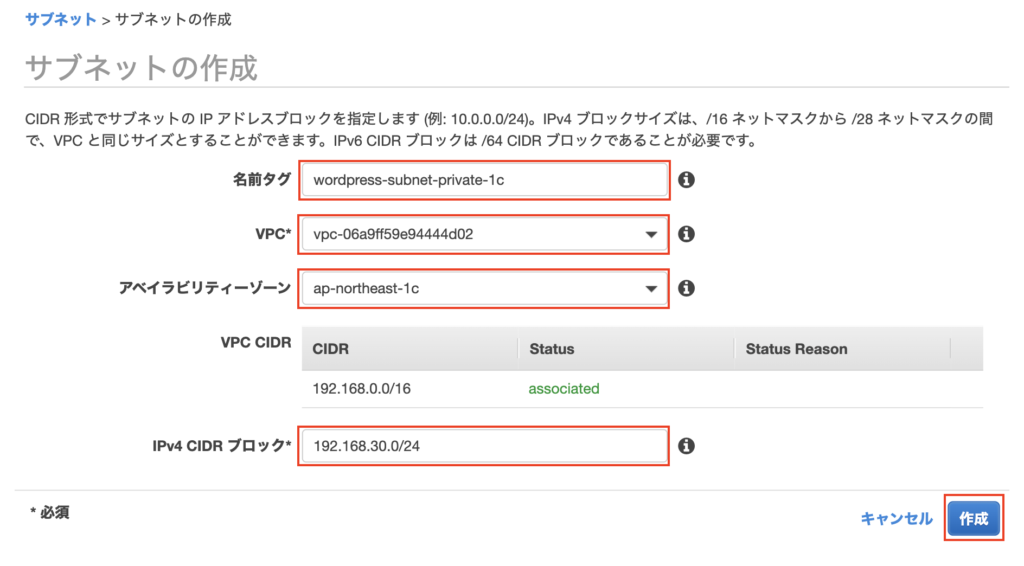
Task: Click the 名前タグ input with wordpress-subnet-private-1c
Action: pos(484,181)
